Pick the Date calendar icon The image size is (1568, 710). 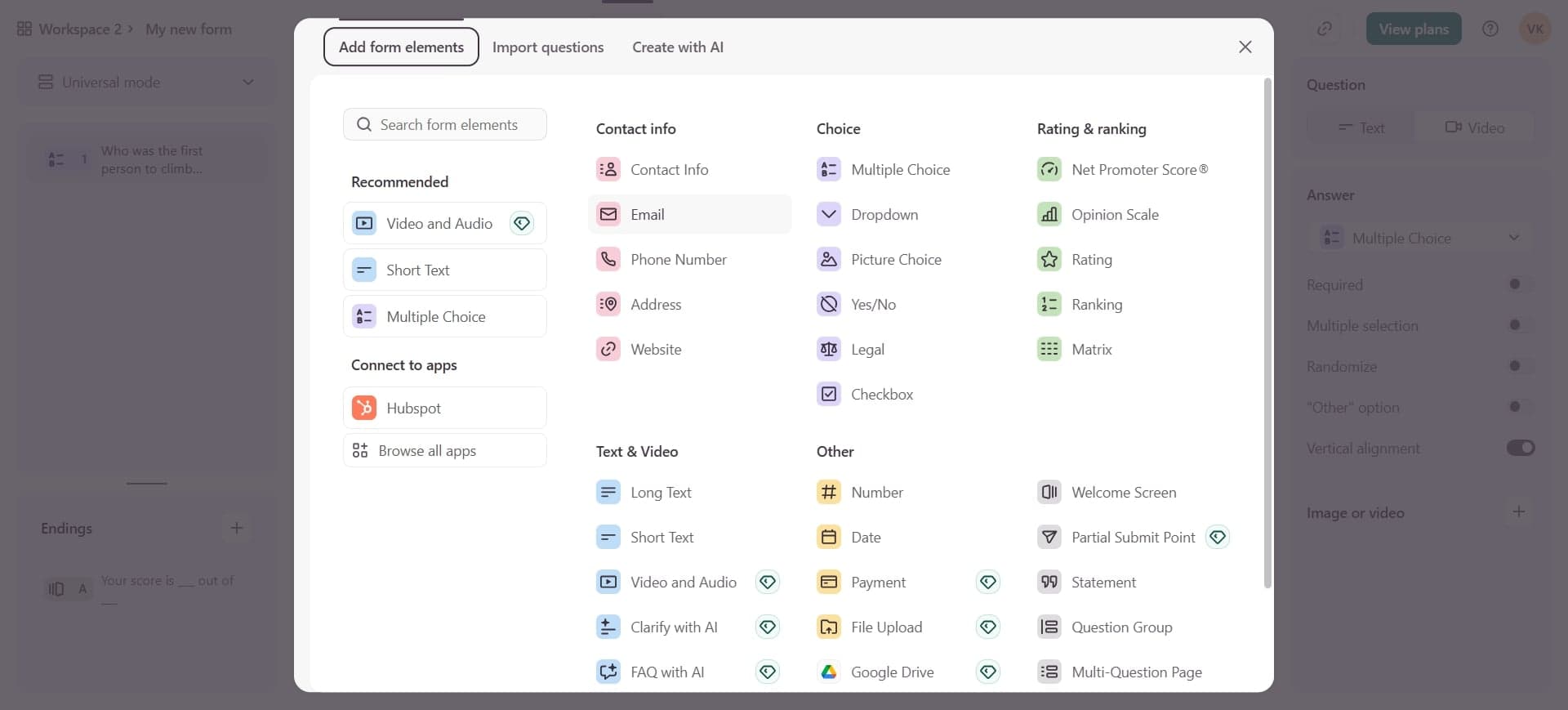point(829,537)
